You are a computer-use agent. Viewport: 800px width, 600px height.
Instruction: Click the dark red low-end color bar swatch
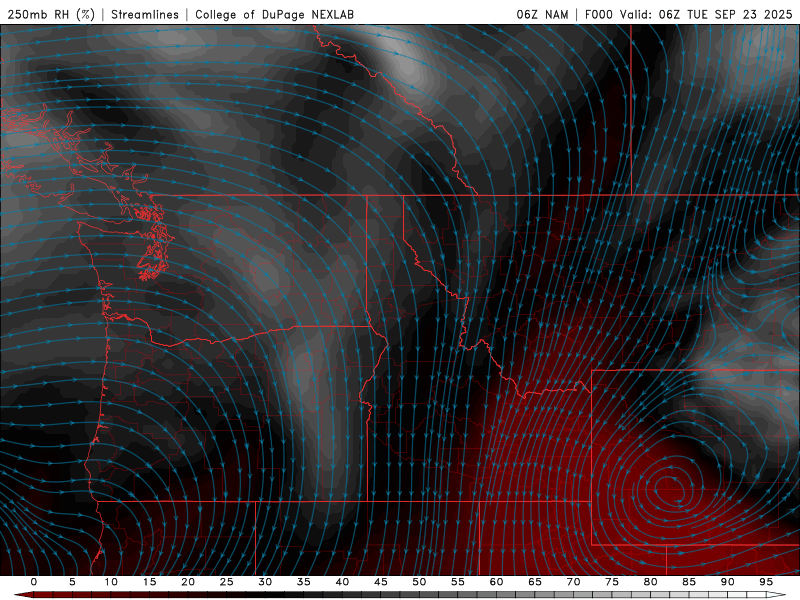click(24, 595)
